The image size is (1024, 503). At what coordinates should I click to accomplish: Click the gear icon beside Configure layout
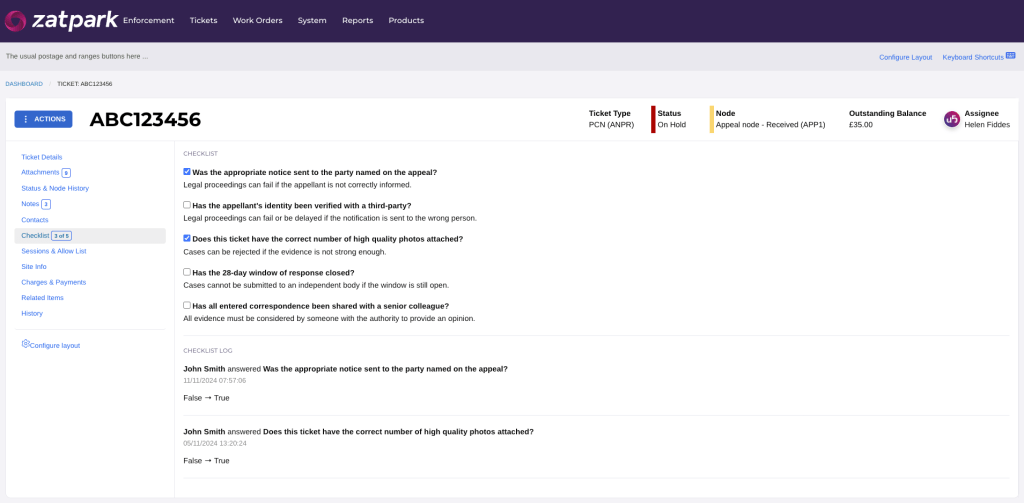pos(25,344)
